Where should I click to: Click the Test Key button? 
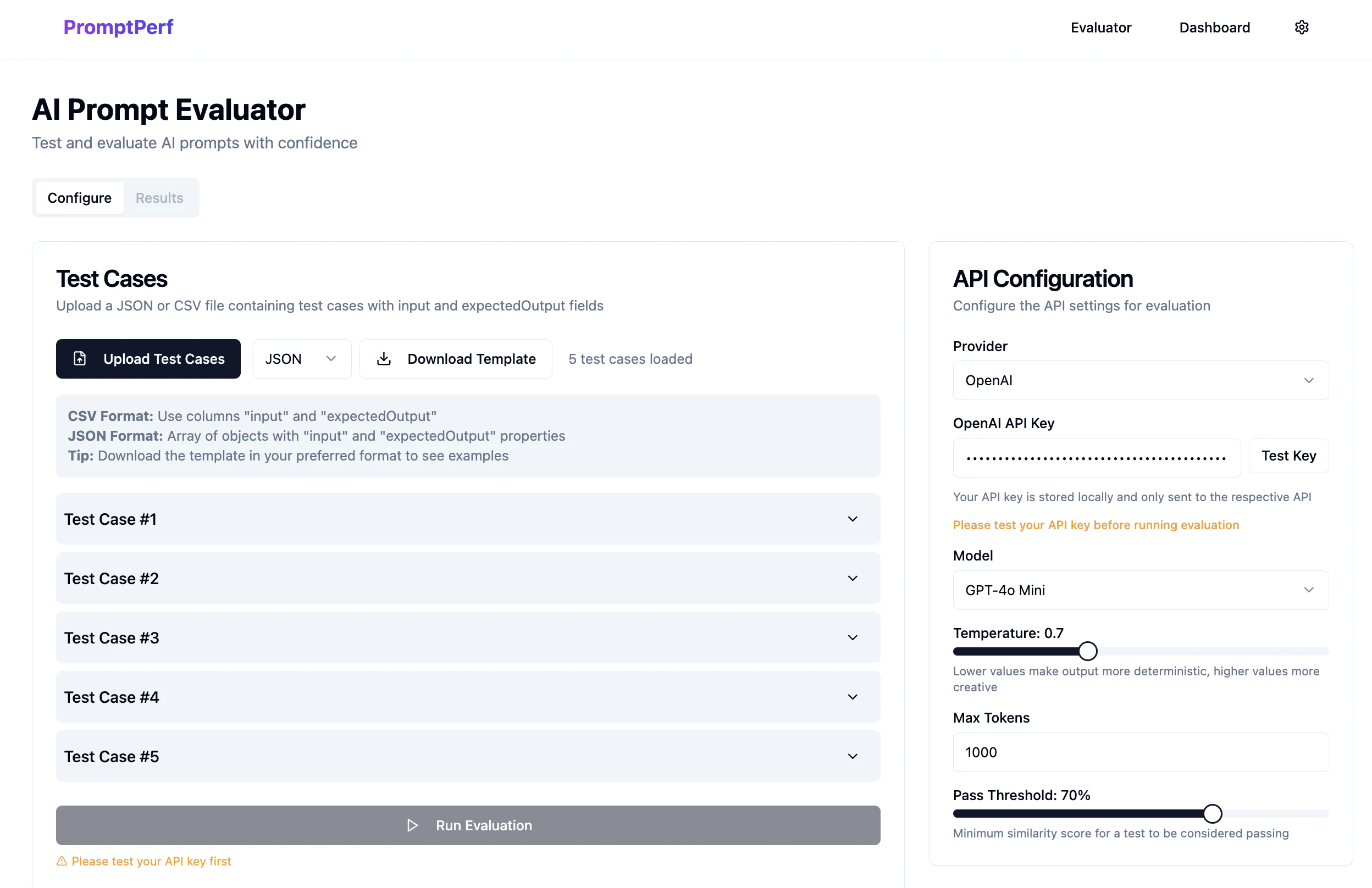click(1288, 455)
